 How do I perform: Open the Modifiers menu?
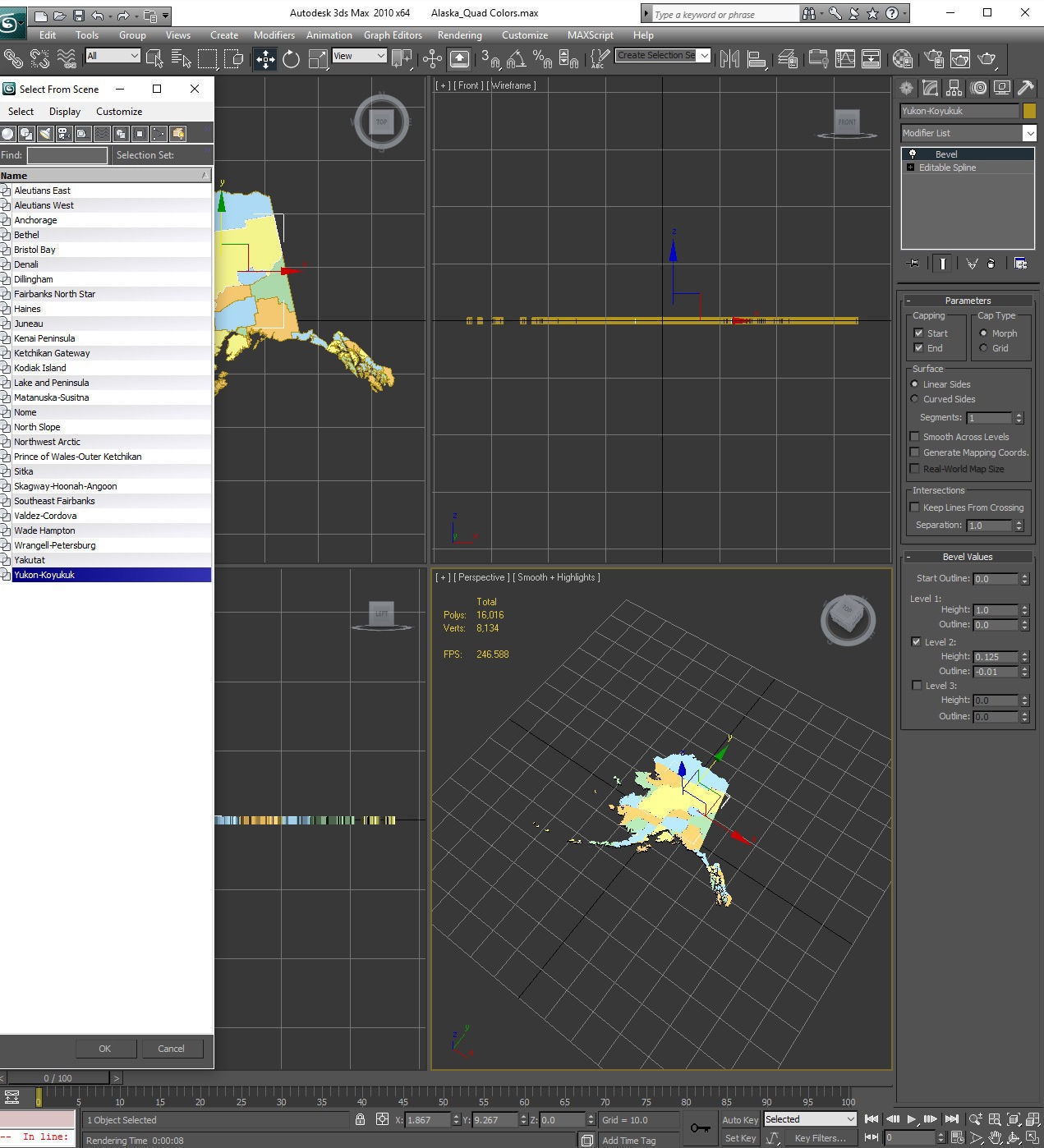274,35
